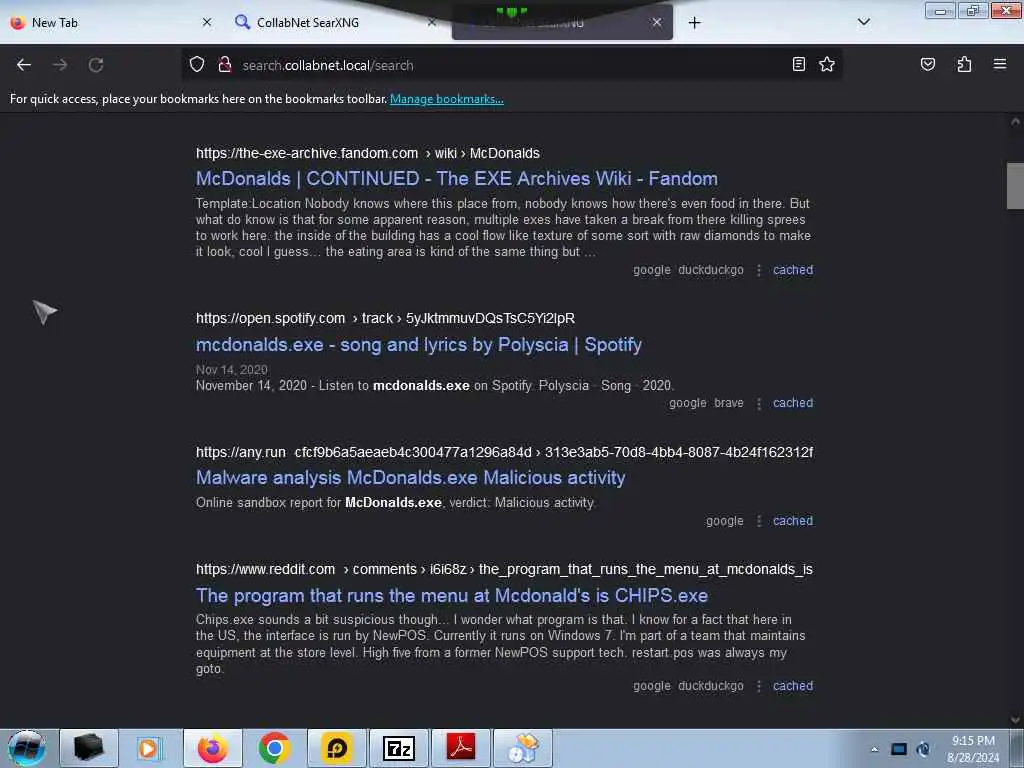Open the installer package taskbar icon

coord(522,748)
